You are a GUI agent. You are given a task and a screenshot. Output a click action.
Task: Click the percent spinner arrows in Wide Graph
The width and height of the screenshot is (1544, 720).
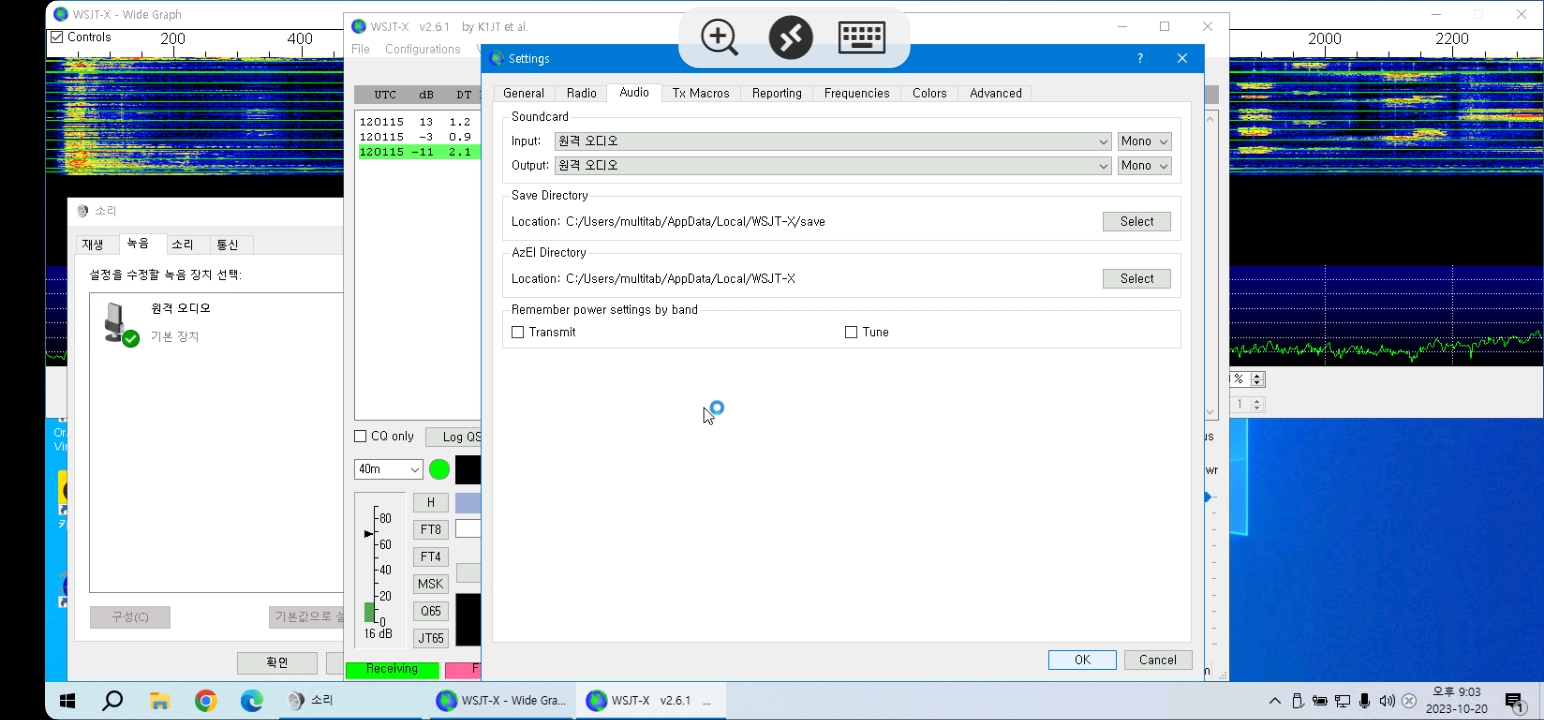pos(1258,379)
